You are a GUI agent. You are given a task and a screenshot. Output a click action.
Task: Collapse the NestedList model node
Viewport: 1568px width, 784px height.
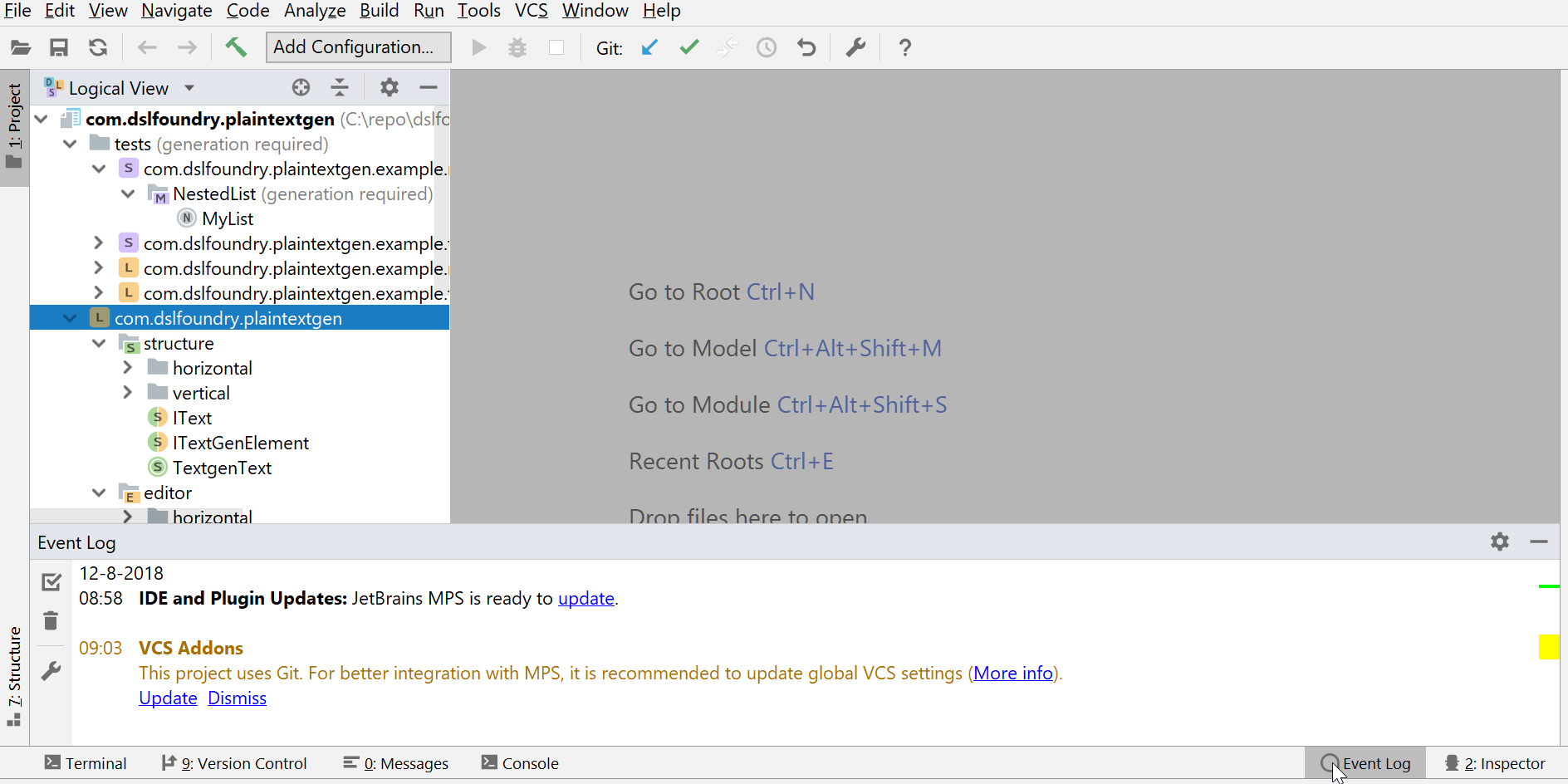(127, 194)
